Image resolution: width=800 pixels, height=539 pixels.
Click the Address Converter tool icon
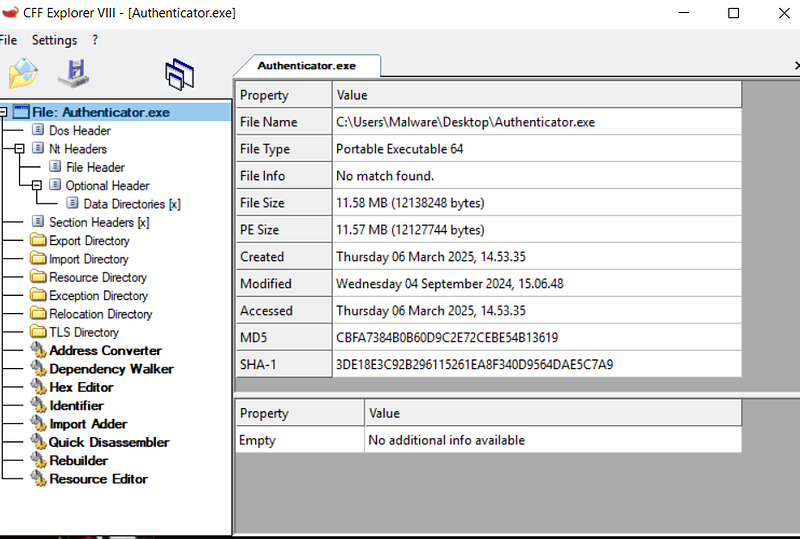38,351
